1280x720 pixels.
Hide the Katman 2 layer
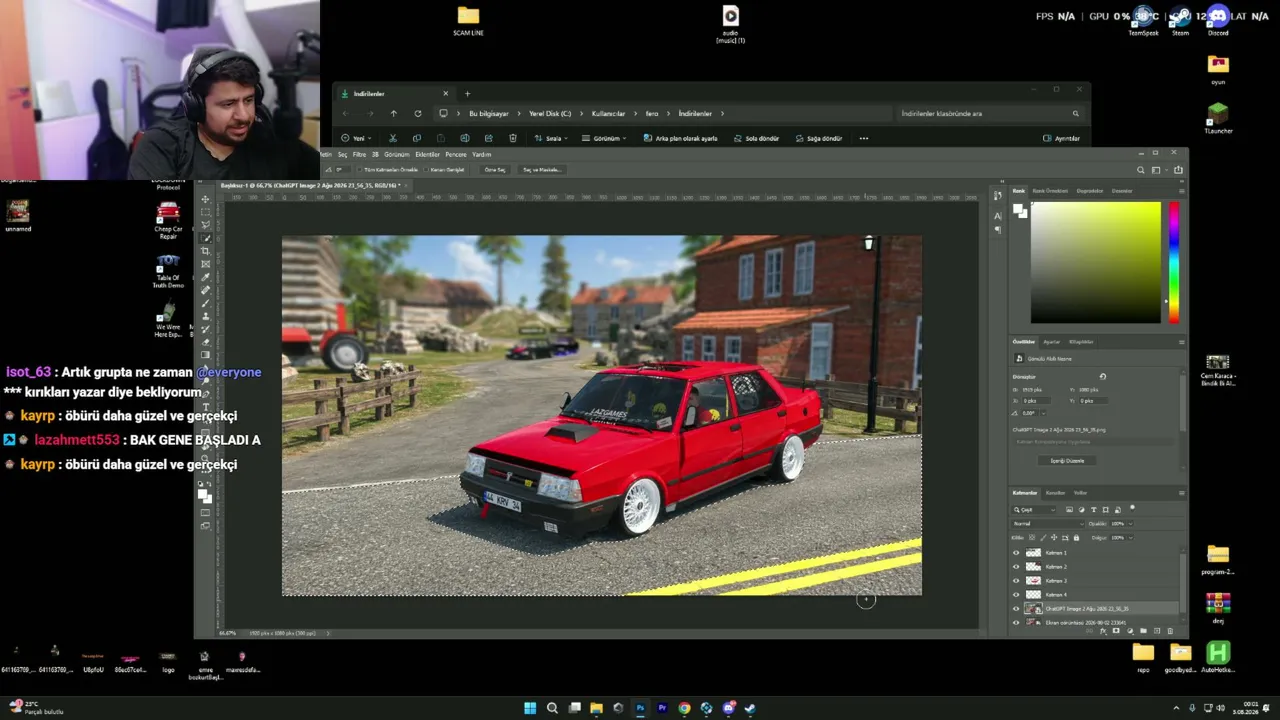1017,567
